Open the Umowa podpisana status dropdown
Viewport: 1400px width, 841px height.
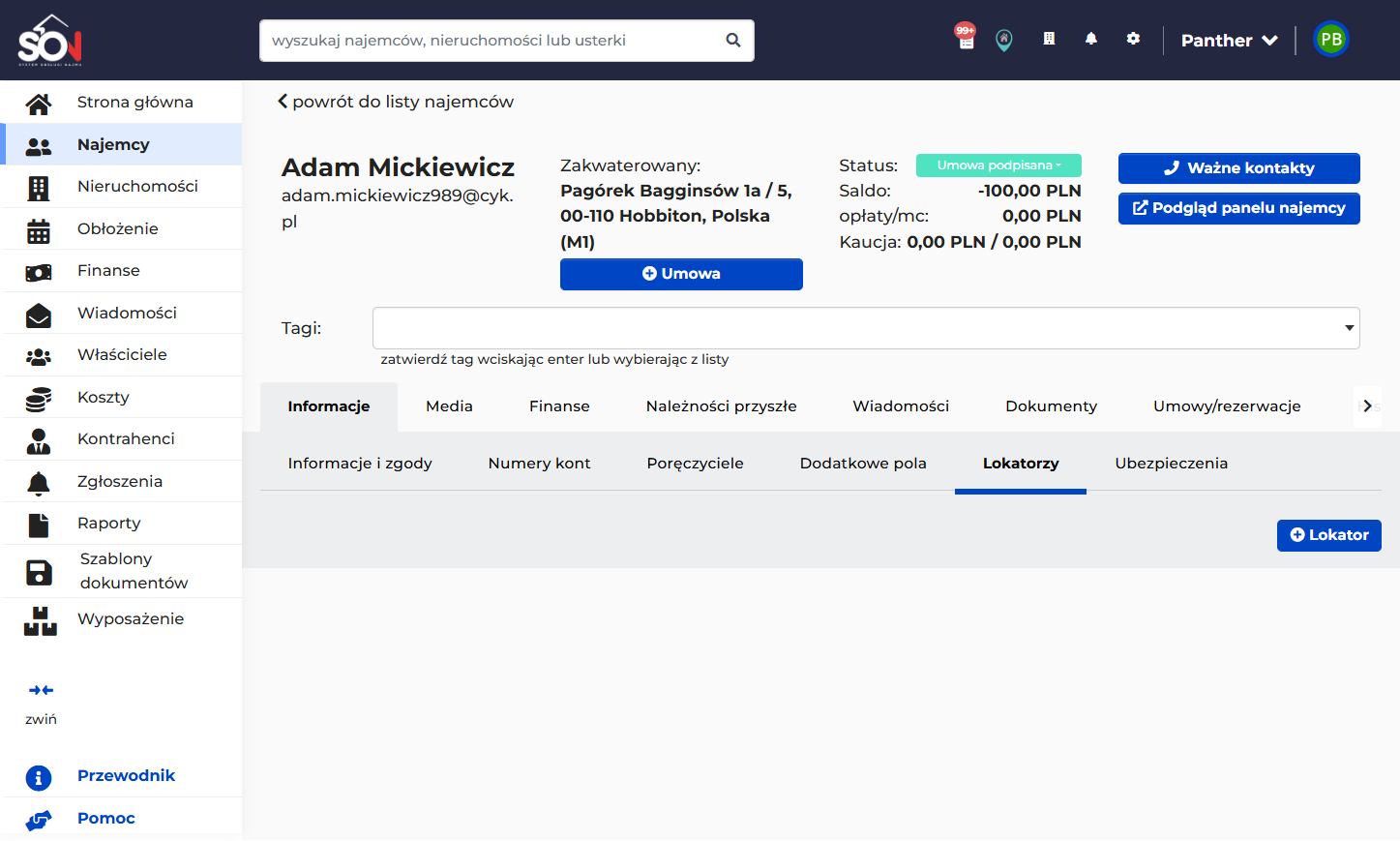[x=998, y=165]
